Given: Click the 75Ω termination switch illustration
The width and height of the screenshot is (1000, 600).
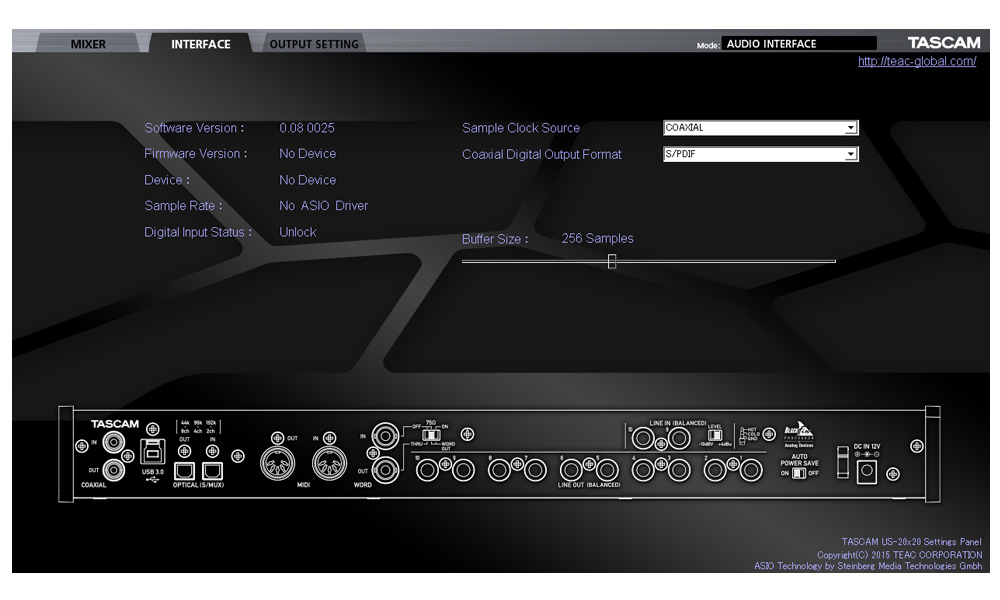Looking at the screenshot, I should coord(431,434).
